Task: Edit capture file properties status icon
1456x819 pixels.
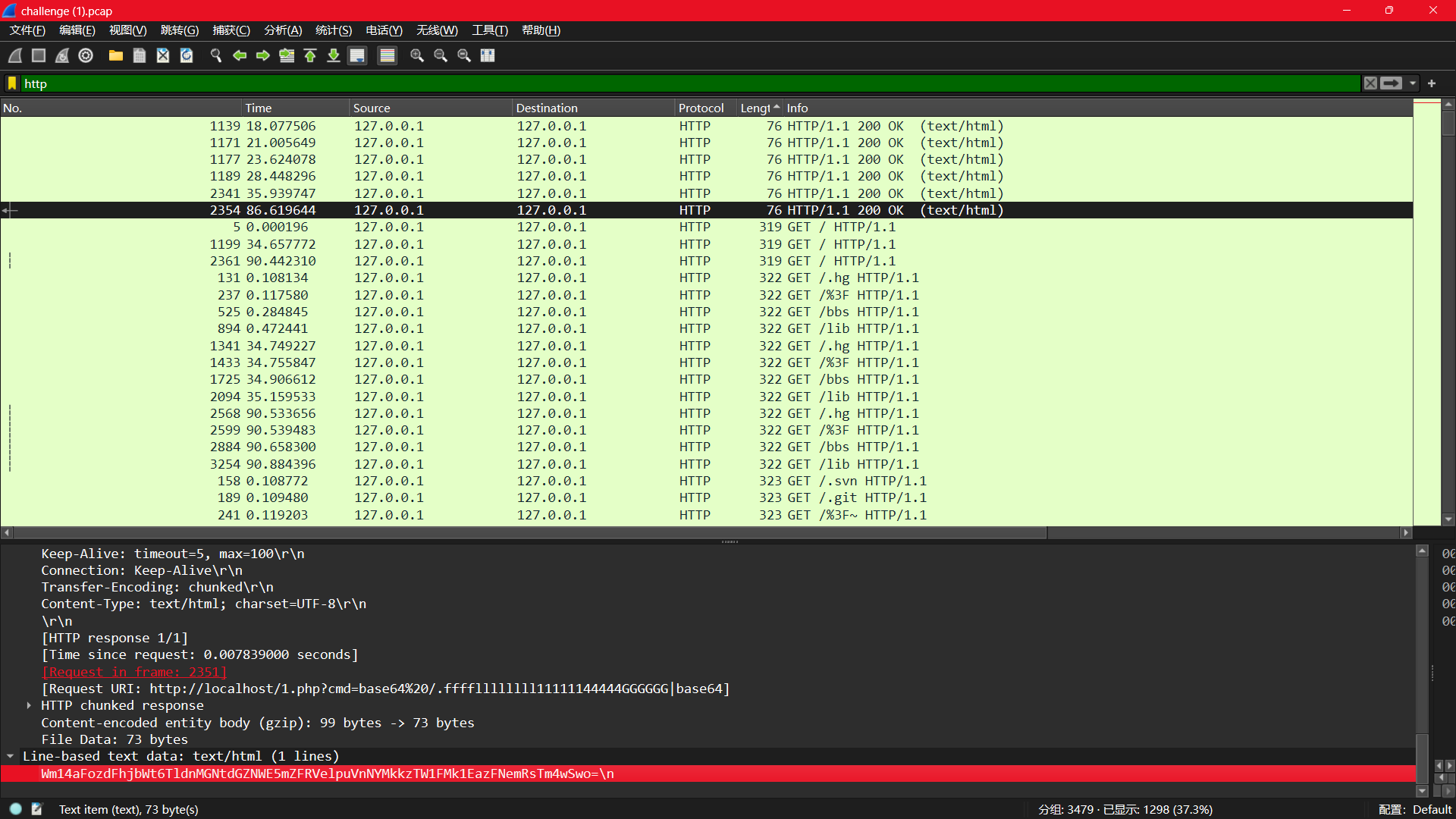Action: click(x=36, y=809)
